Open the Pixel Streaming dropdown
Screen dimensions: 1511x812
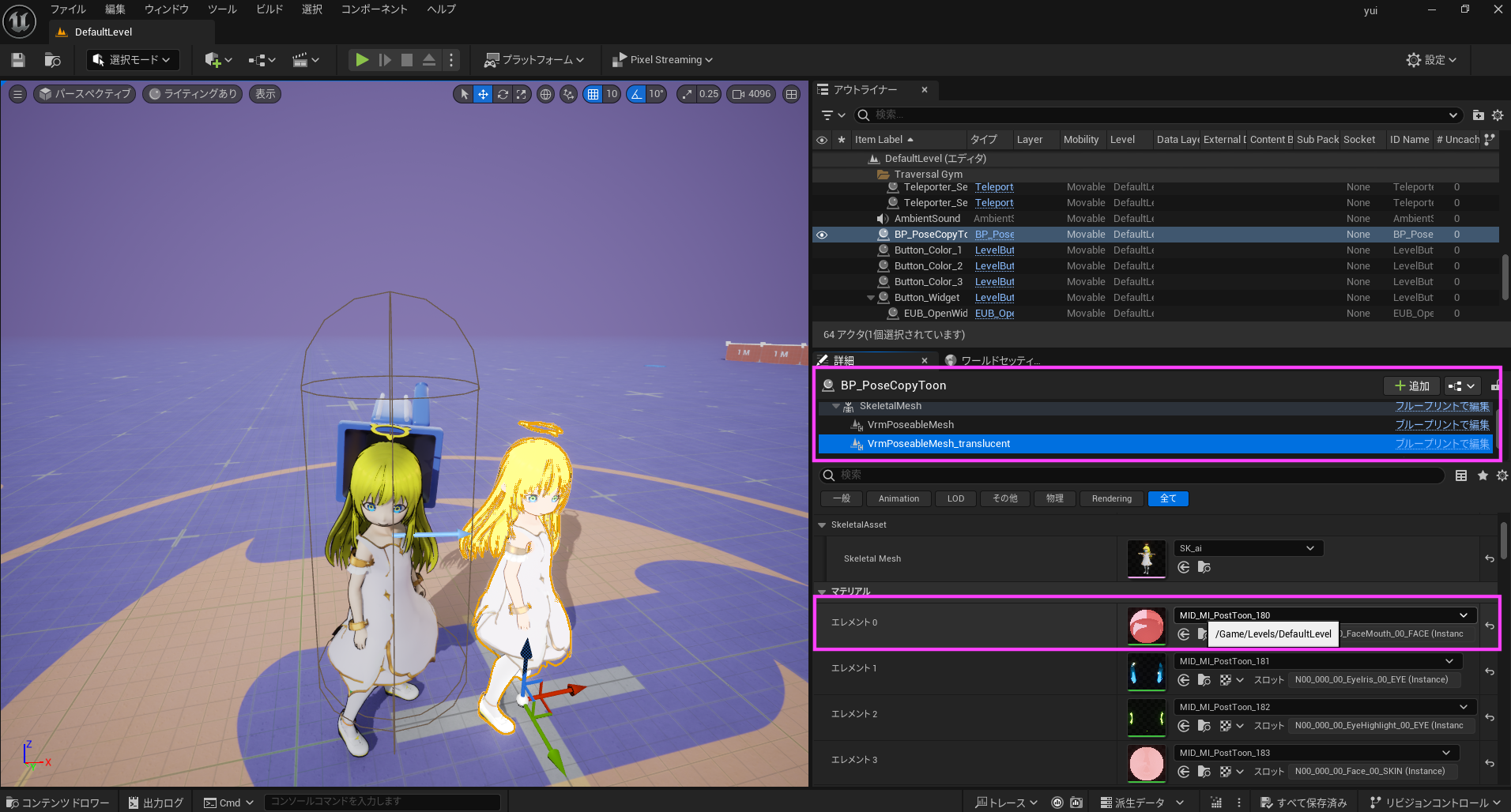[662, 60]
